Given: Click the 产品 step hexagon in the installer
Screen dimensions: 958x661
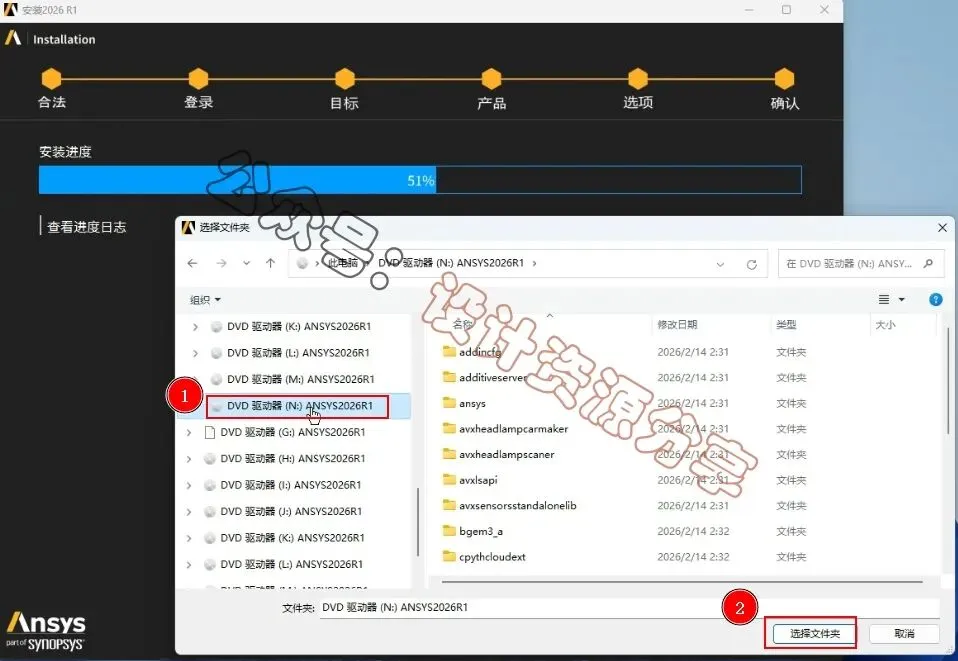Looking at the screenshot, I should 491,78.
